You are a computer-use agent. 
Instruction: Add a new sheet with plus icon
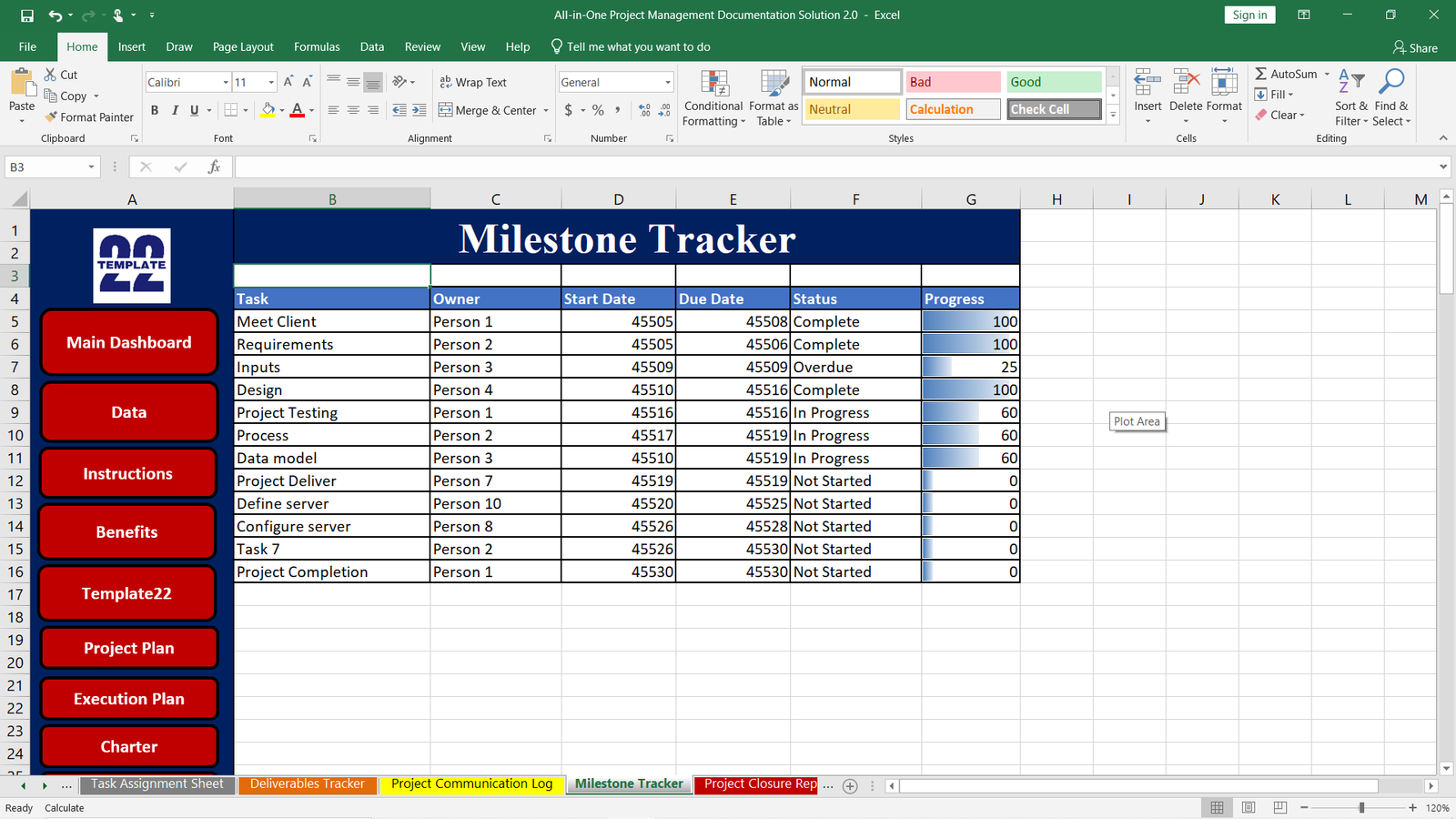pyautogui.click(x=850, y=786)
